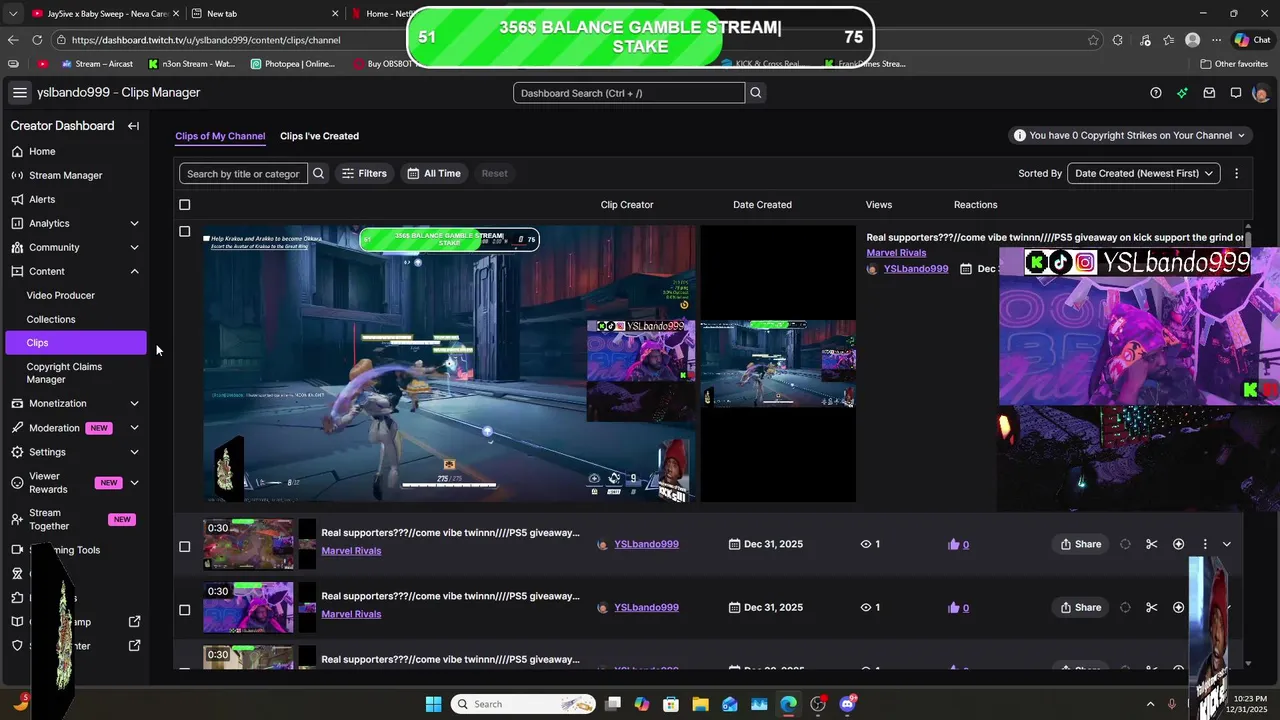Viewport: 1280px width, 720px height.
Task: Open the three-dot menu next to Sorted By
Action: click(x=1236, y=173)
